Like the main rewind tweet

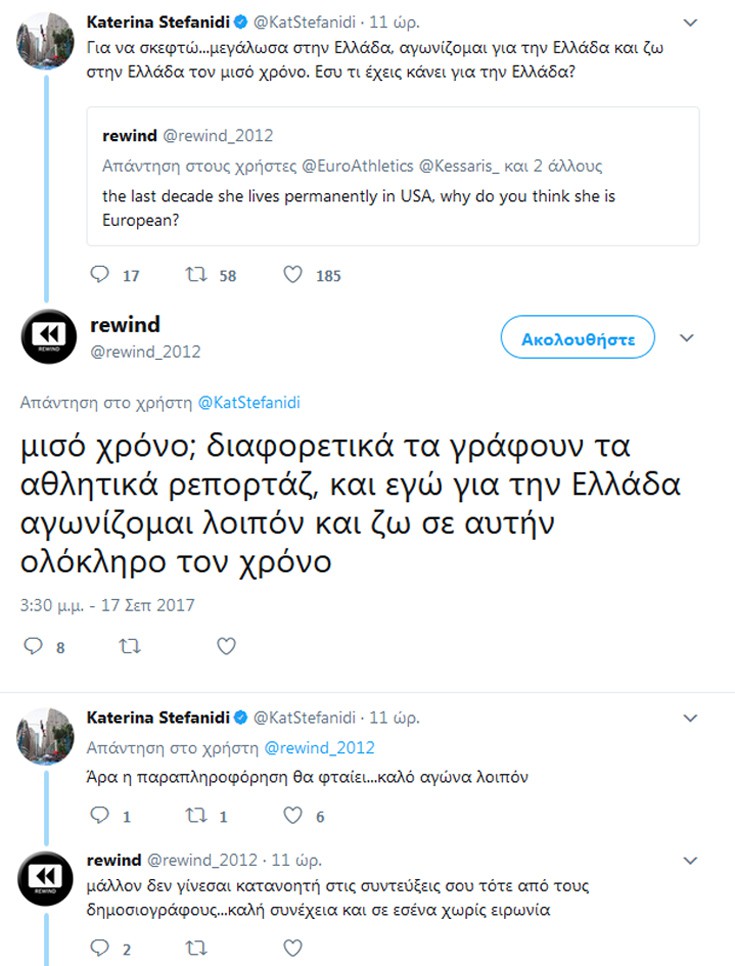click(x=227, y=646)
